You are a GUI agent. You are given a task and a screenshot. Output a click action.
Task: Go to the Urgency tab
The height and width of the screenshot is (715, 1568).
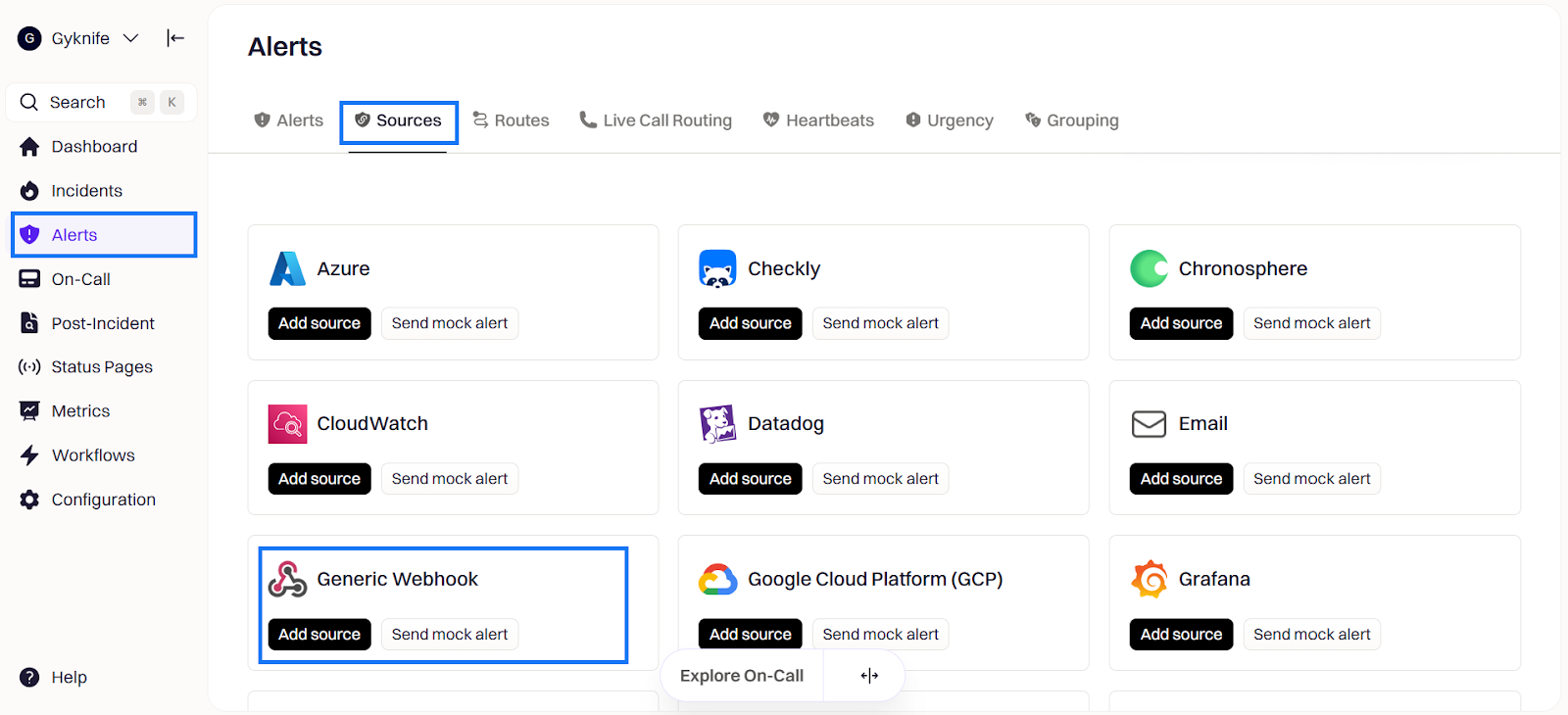pos(949,120)
